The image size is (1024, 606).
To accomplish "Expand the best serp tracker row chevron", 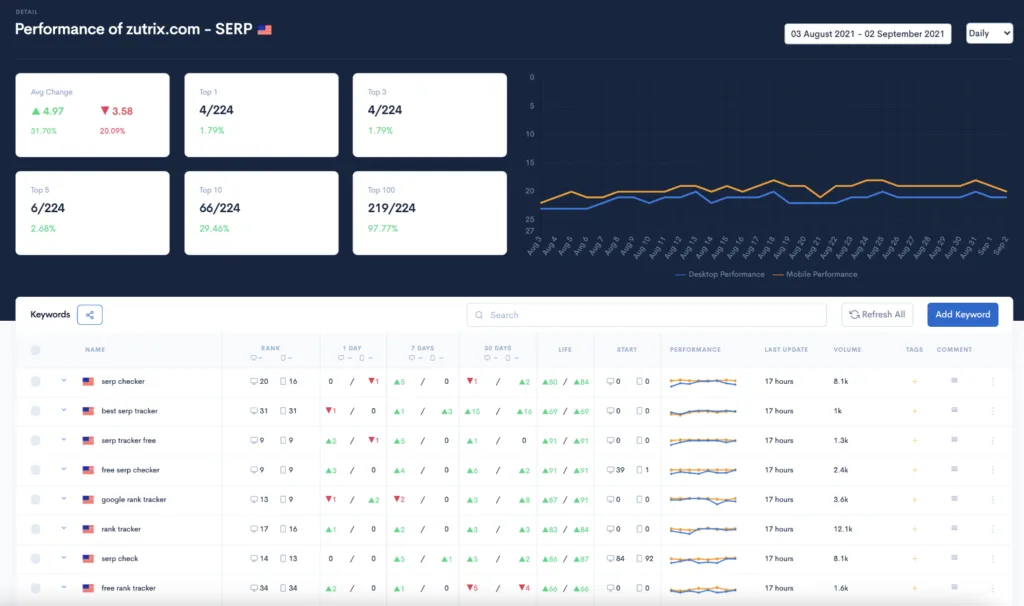I will tap(63, 410).
